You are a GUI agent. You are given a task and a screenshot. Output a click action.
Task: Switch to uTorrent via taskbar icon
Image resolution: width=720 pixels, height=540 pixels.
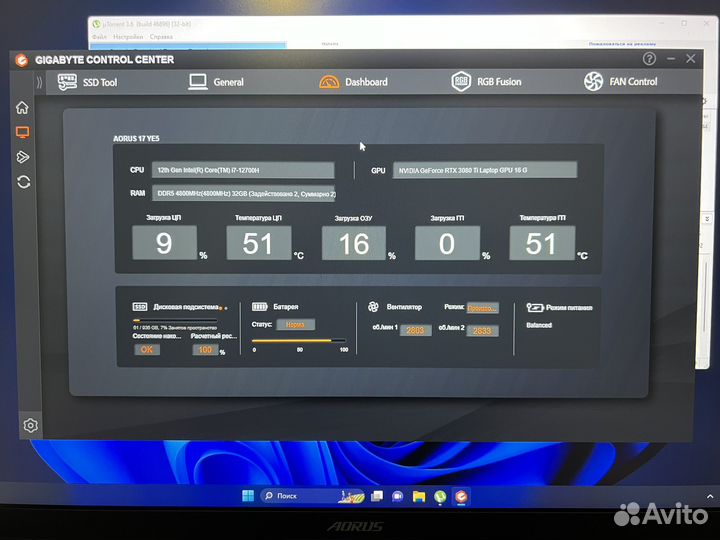pyautogui.click(x=440, y=497)
